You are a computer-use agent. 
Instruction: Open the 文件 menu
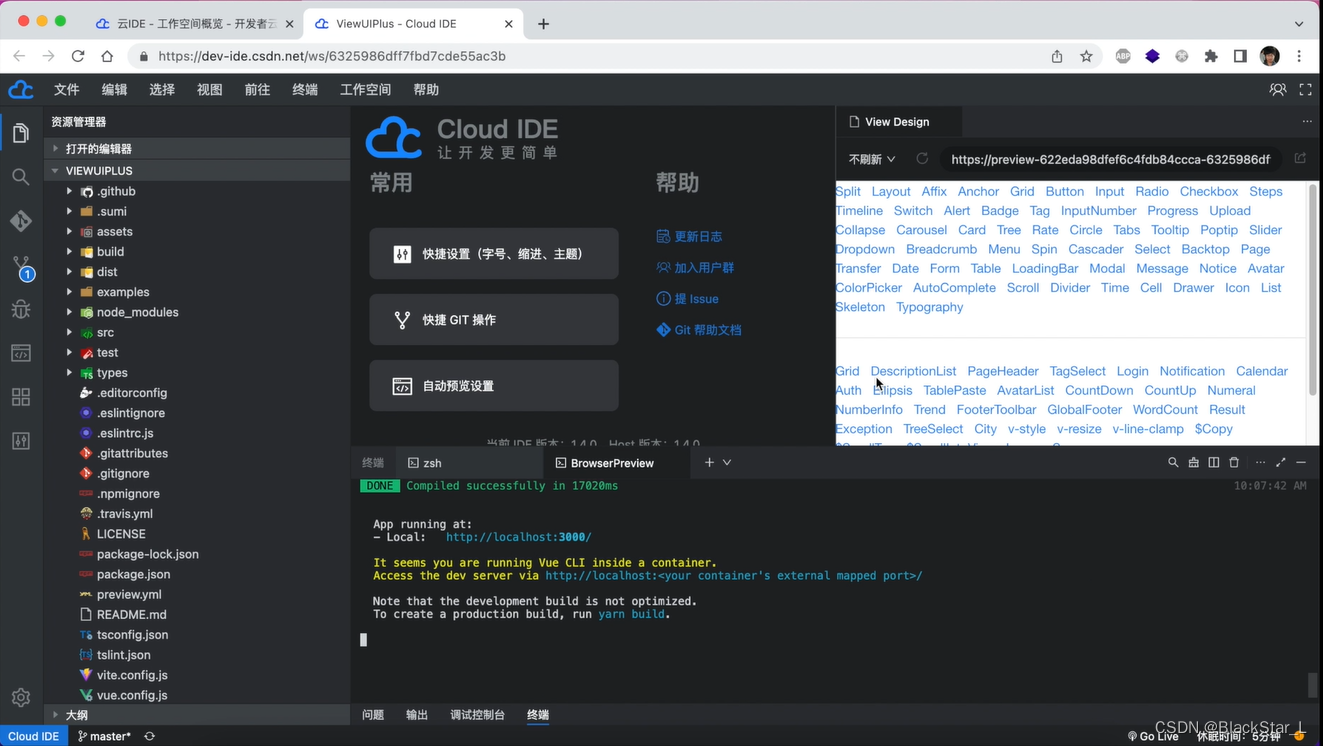[67, 90]
